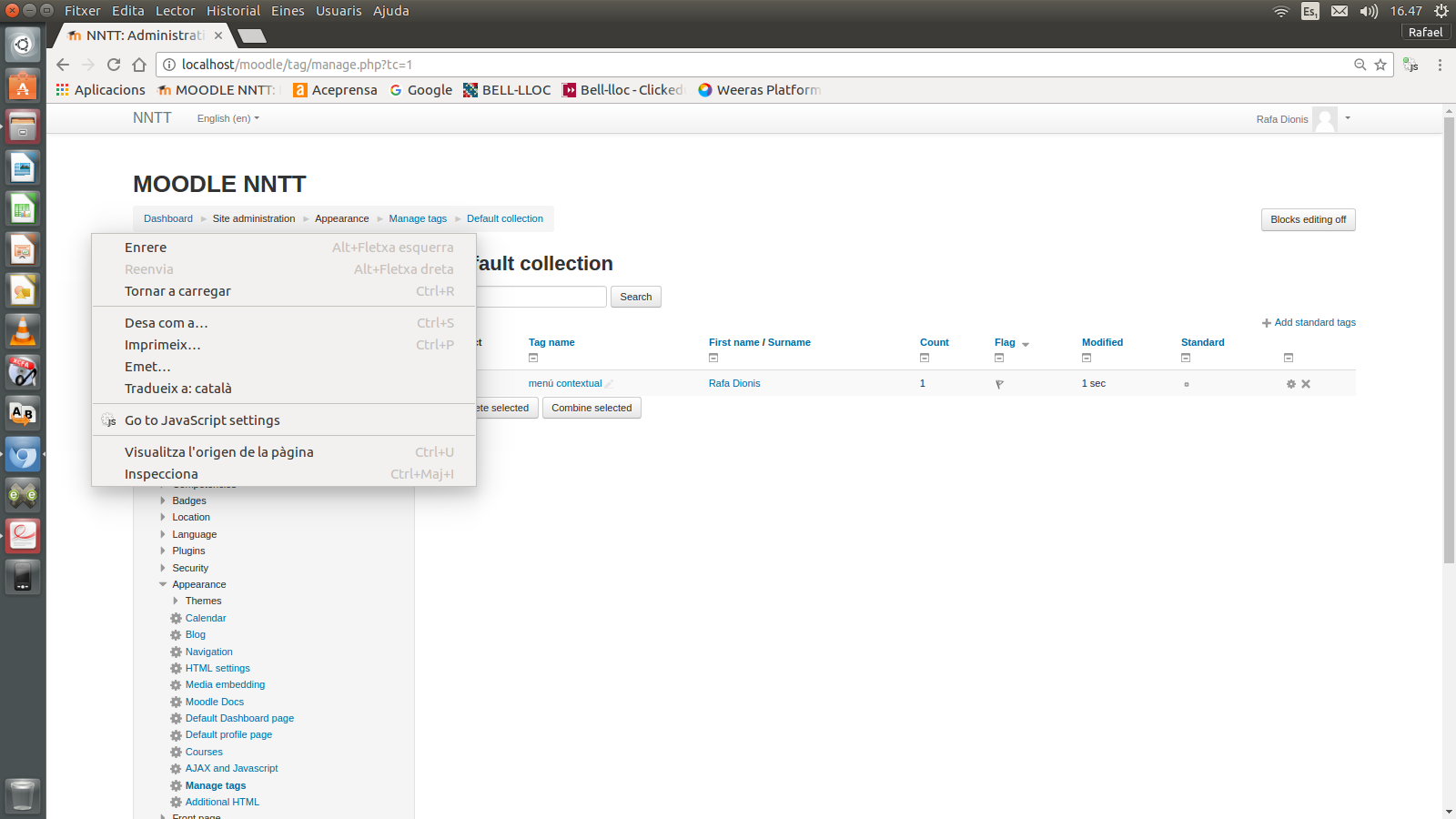The image size is (1456, 819).
Task: Open LibreOffice Calc from the dock
Action: pyautogui.click(x=23, y=209)
